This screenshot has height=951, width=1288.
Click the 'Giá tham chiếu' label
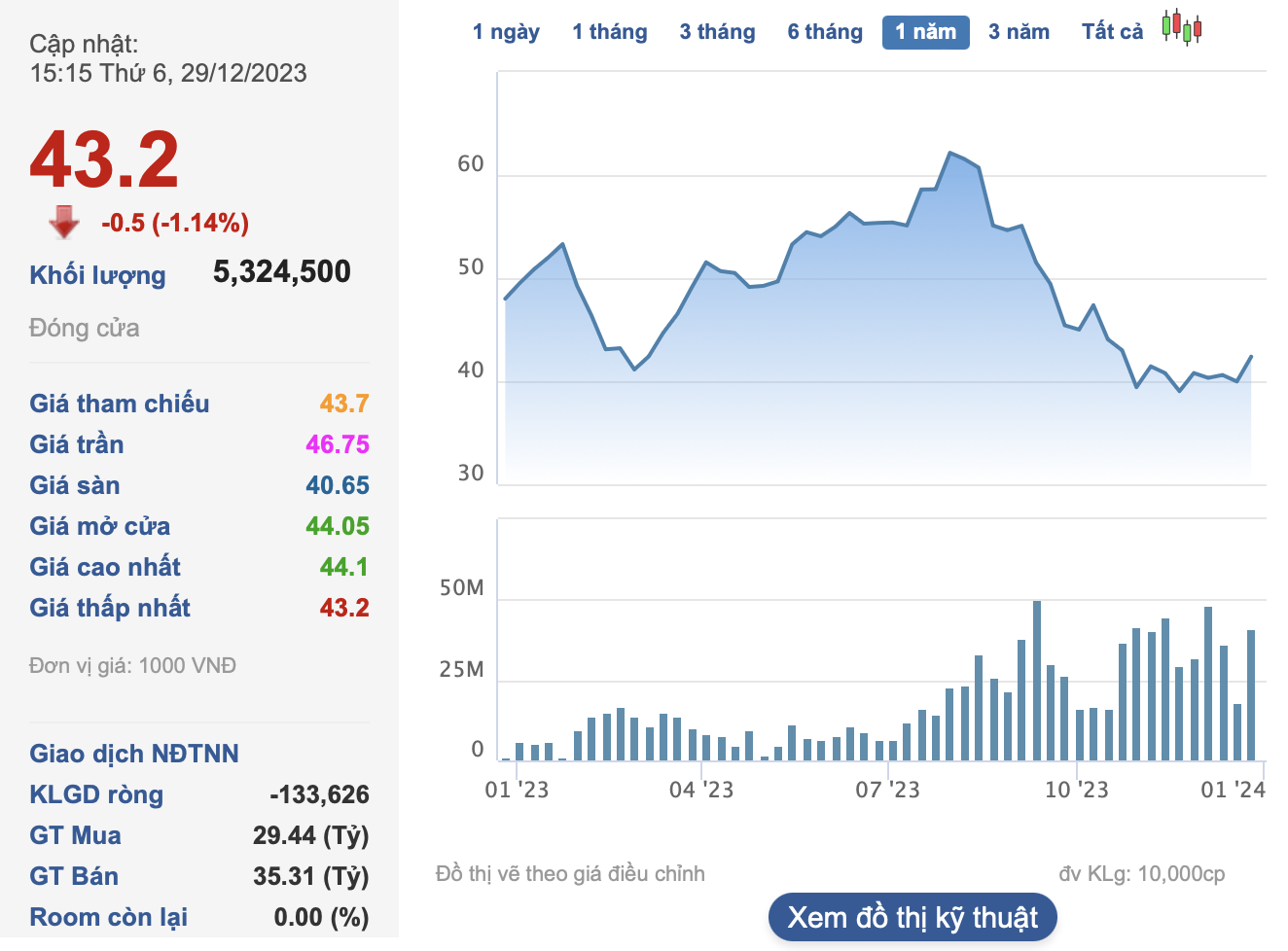pyautogui.click(x=120, y=404)
